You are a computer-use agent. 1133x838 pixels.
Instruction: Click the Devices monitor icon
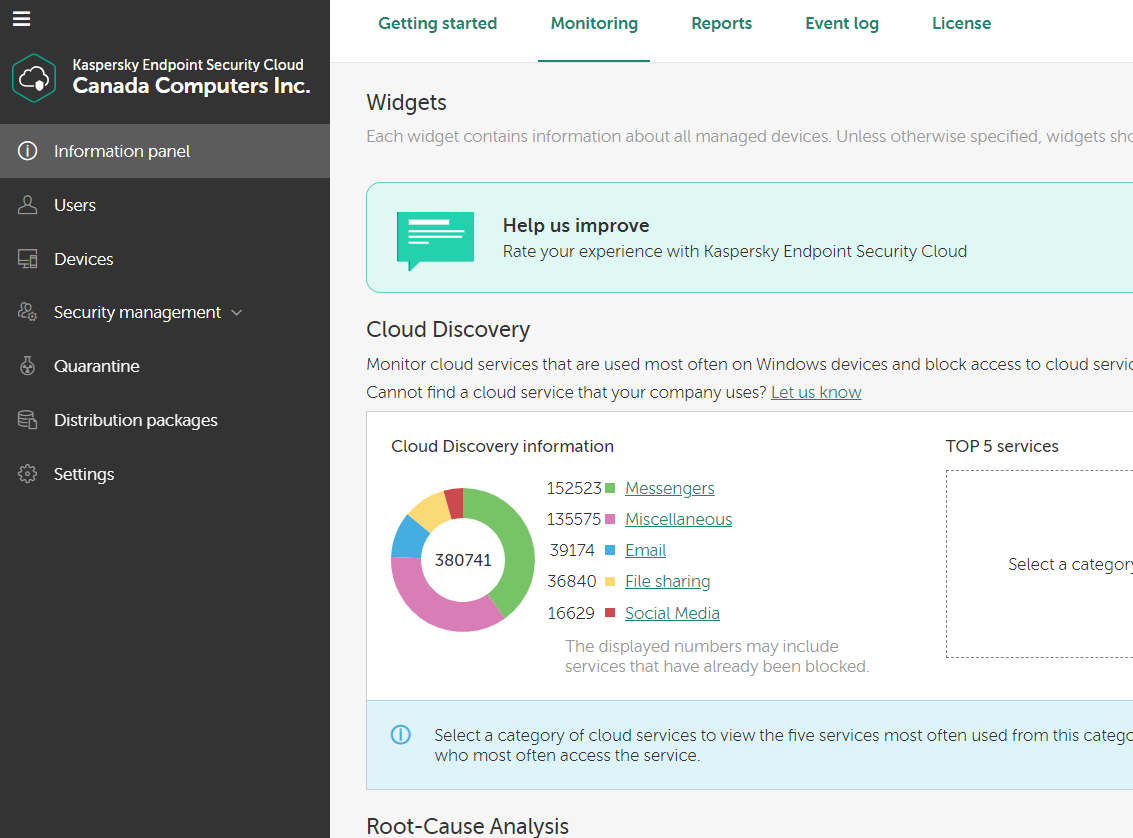28,259
